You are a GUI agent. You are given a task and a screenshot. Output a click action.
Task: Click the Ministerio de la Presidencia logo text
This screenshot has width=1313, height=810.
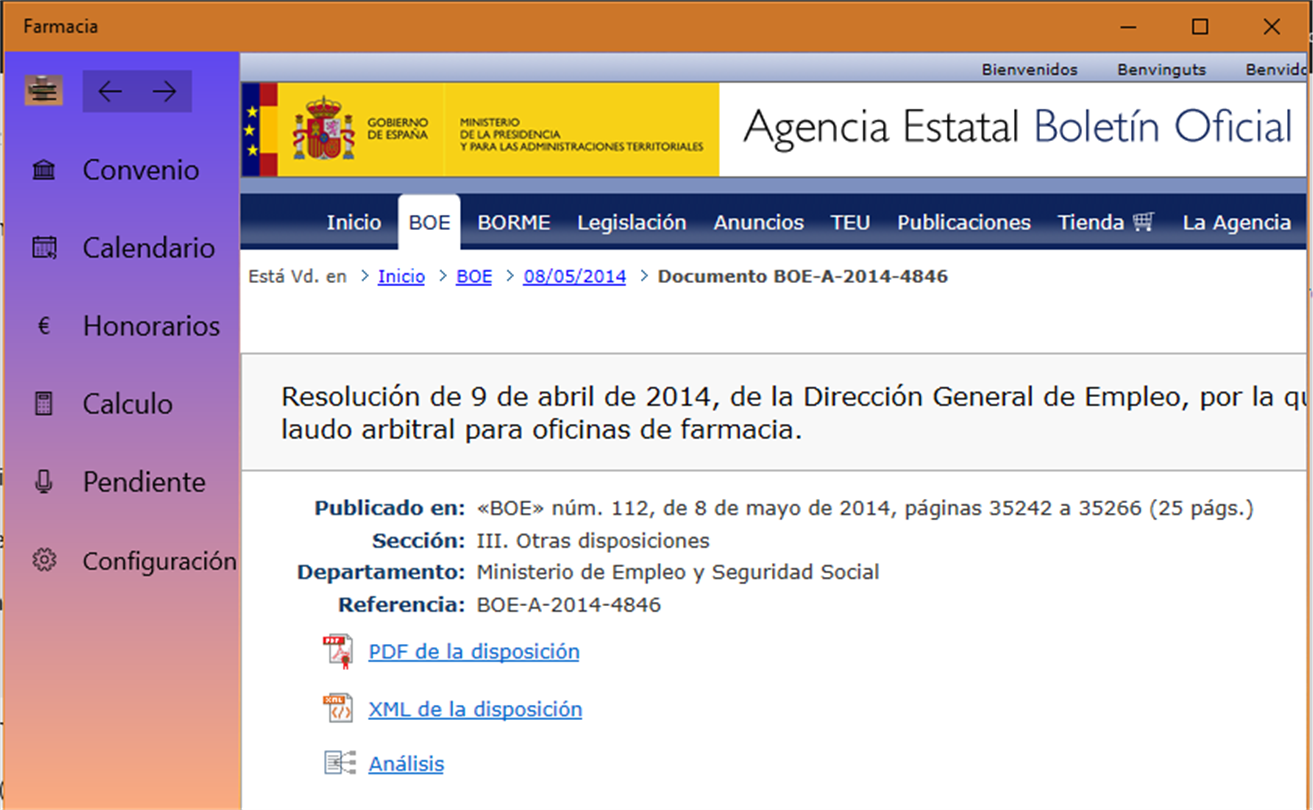coord(582,135)
